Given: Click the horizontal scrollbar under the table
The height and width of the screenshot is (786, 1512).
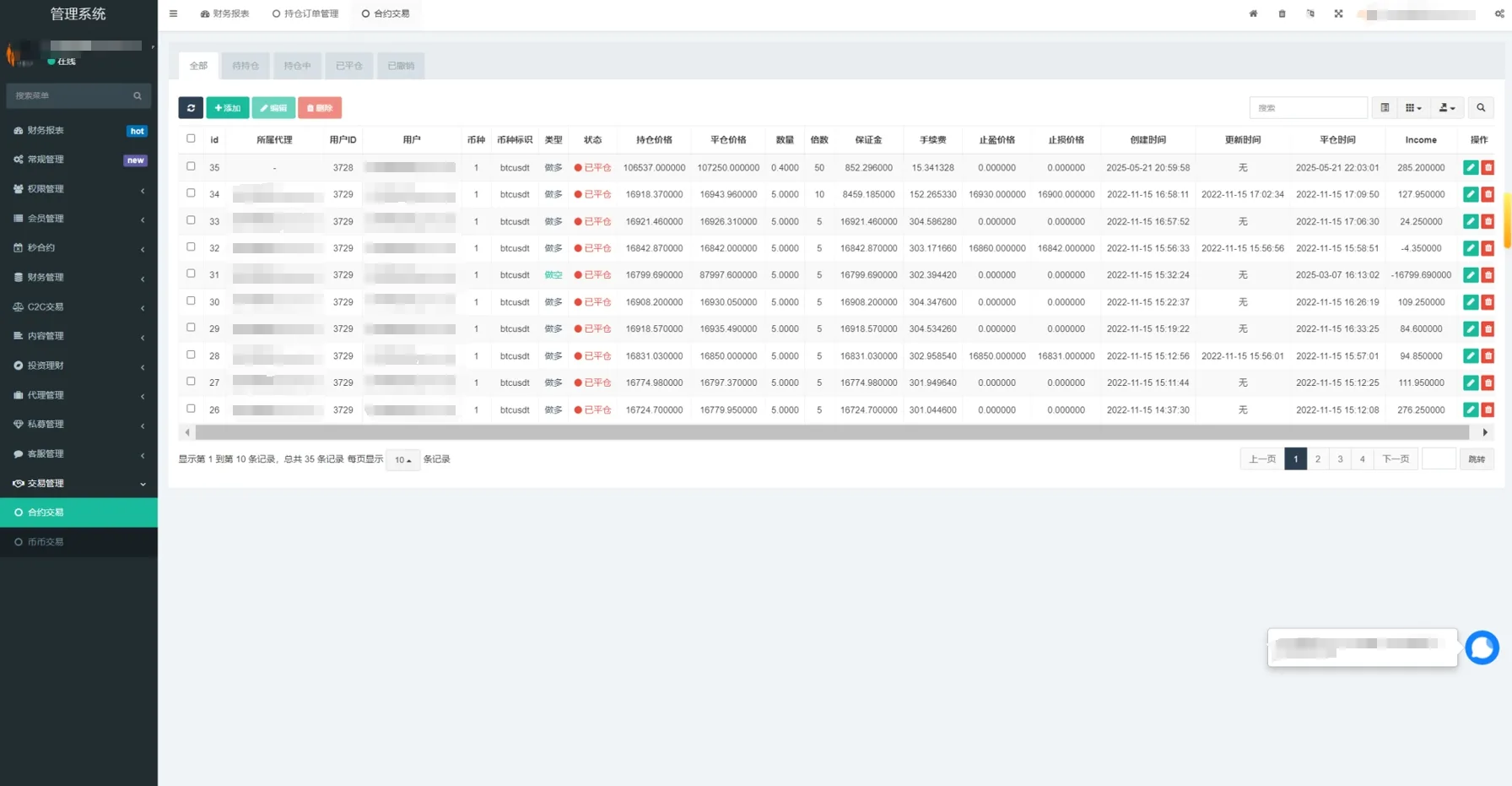Looking at the screenshot, I should (x=831, y=432).
